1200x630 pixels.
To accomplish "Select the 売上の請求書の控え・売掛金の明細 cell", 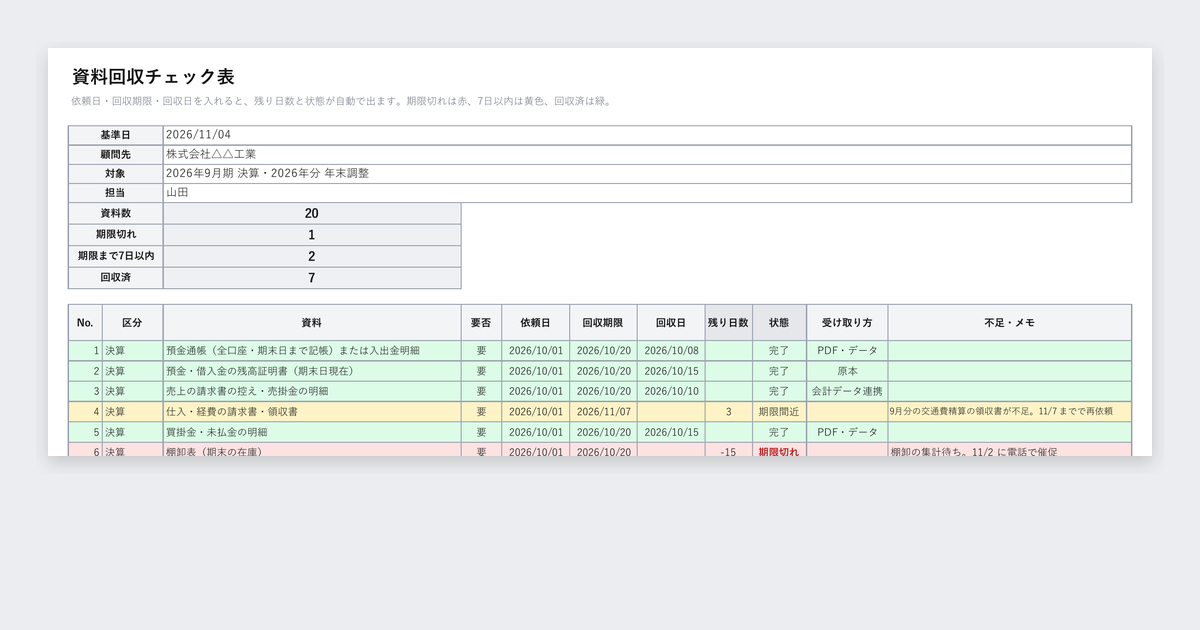I will [x=312, y=391].
